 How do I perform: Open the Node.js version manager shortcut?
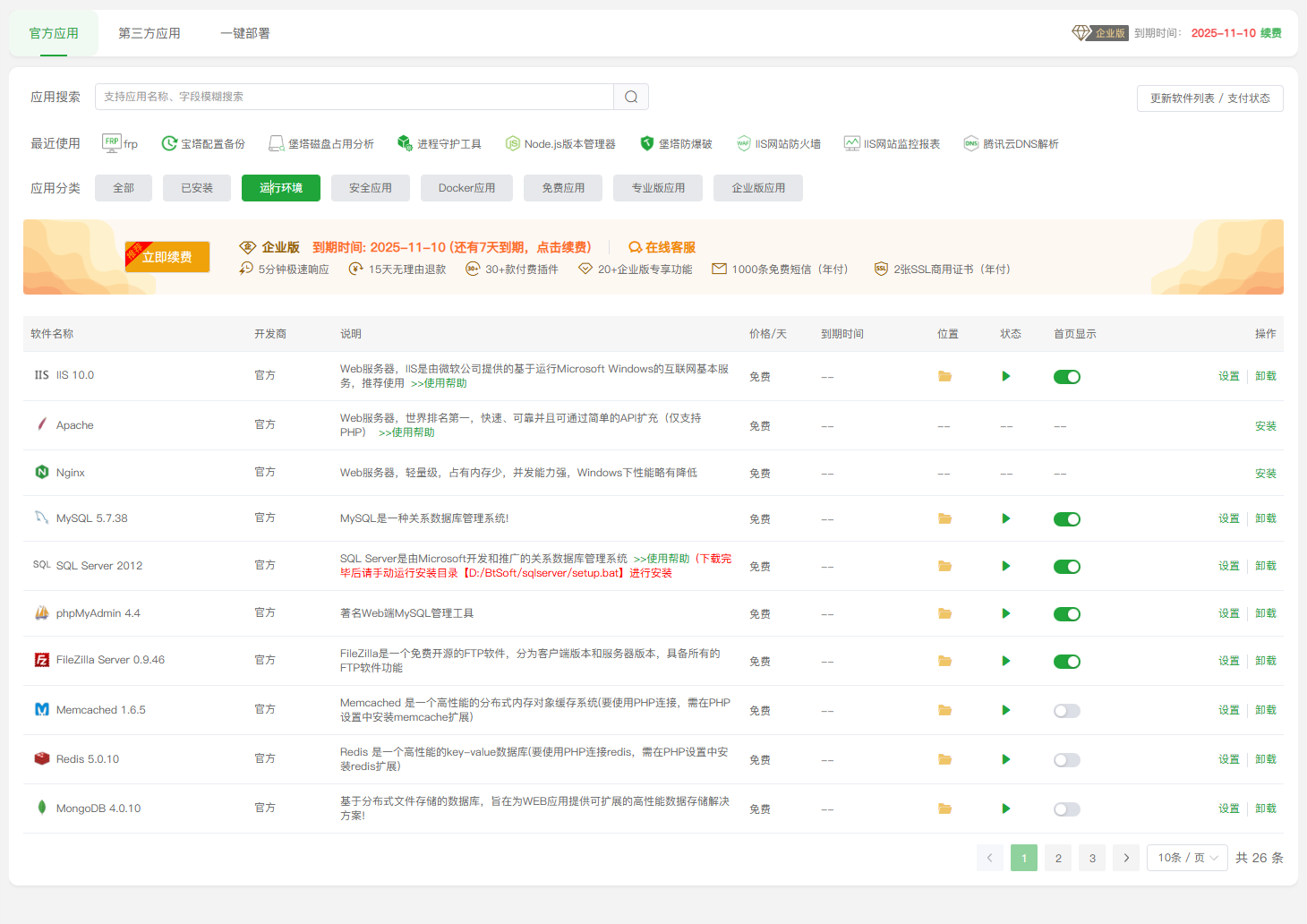pyautogui.click(x=560, y=143)
